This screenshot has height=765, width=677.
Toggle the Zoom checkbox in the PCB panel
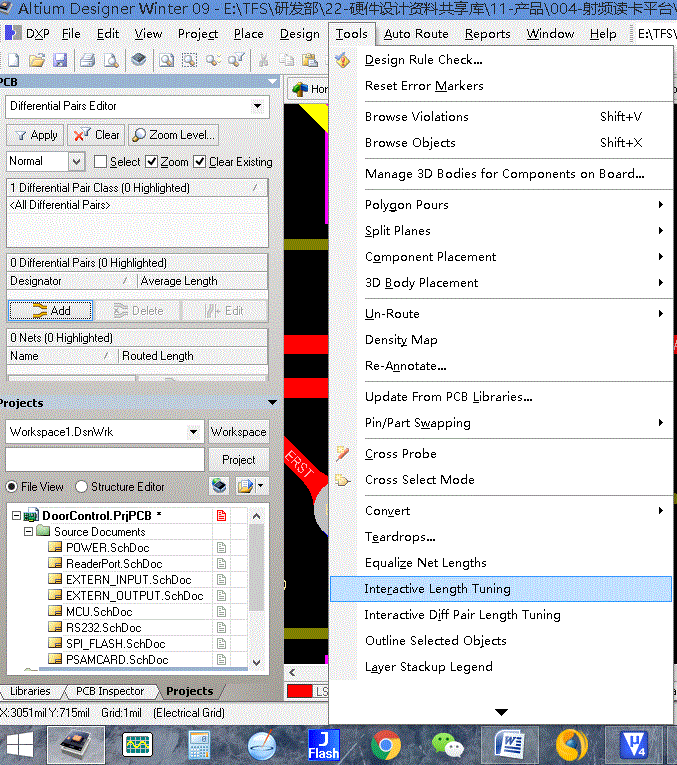[x=152, y=161]
